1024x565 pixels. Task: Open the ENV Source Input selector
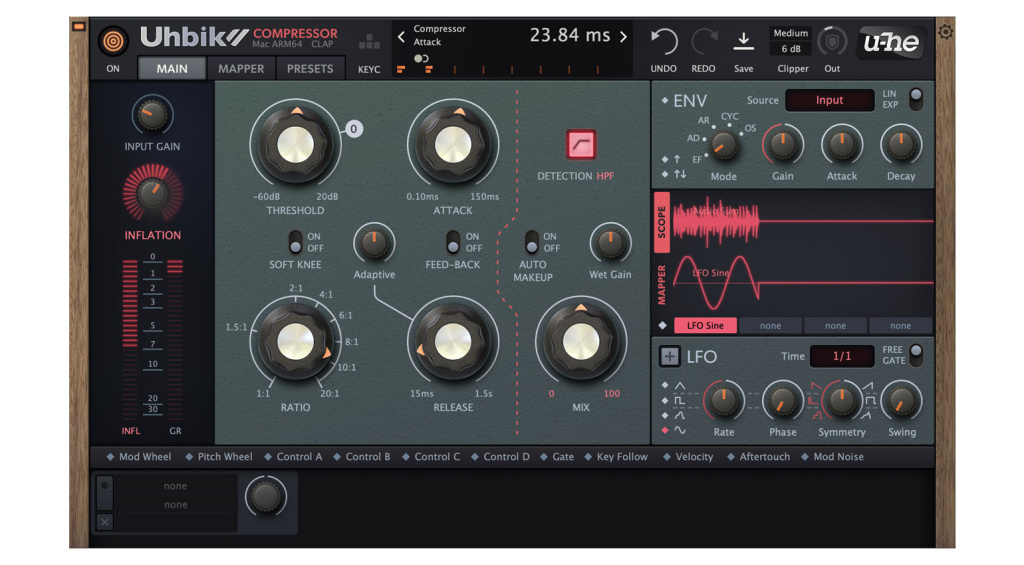pyautogui.click(x=829, y=100)
